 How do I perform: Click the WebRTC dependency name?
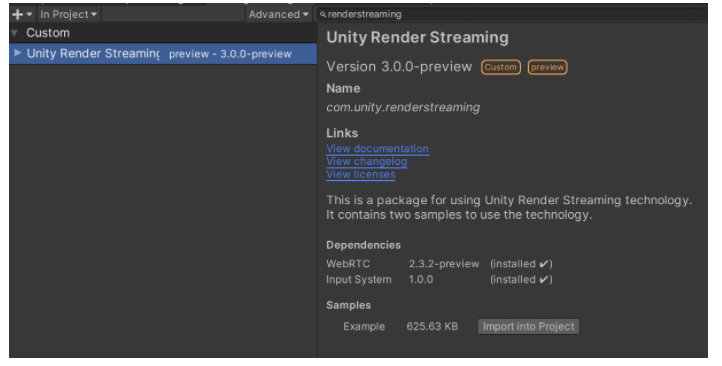coord(348,264)
